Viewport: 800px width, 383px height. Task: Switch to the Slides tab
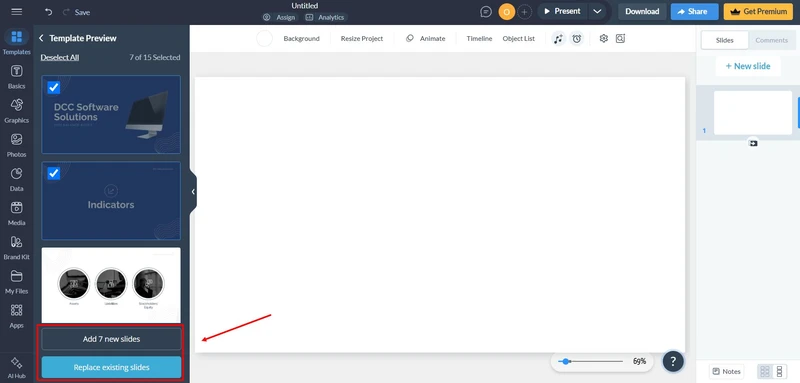pyautogui.click(x=724, y=40)
